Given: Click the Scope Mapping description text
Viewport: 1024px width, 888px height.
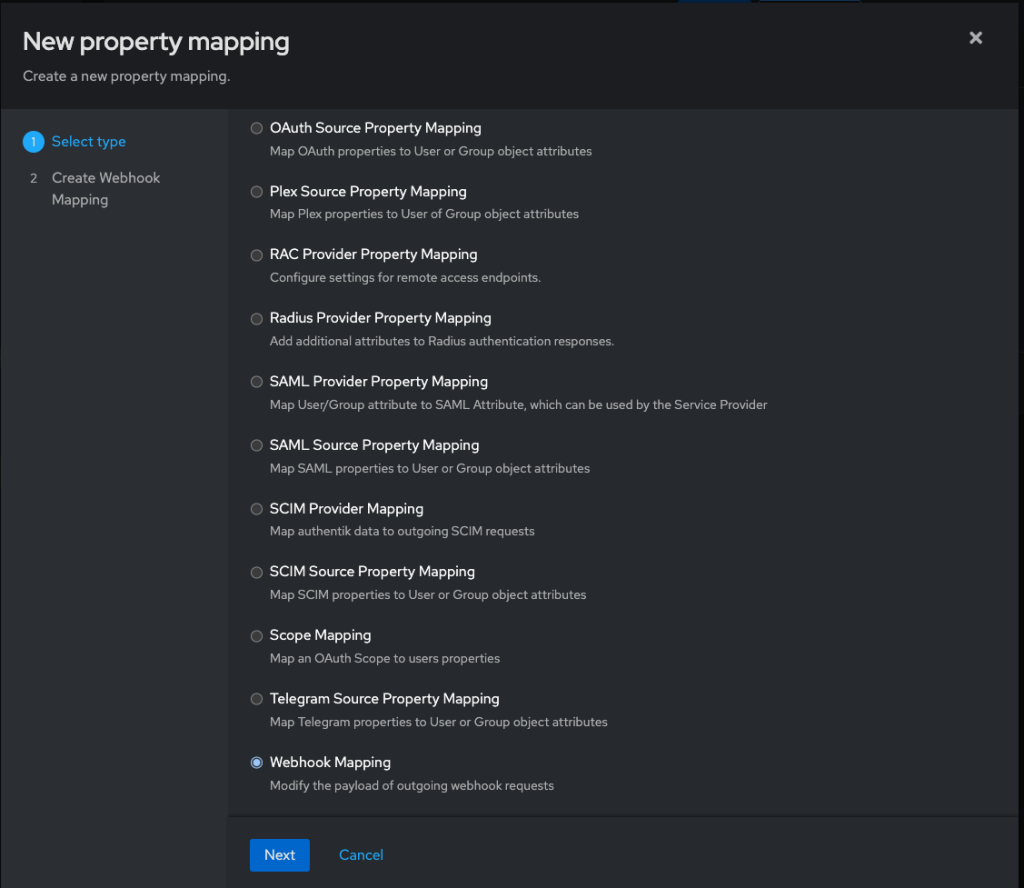Looking at the screenshot, I should pyautogui.click(x=385, y=658).
